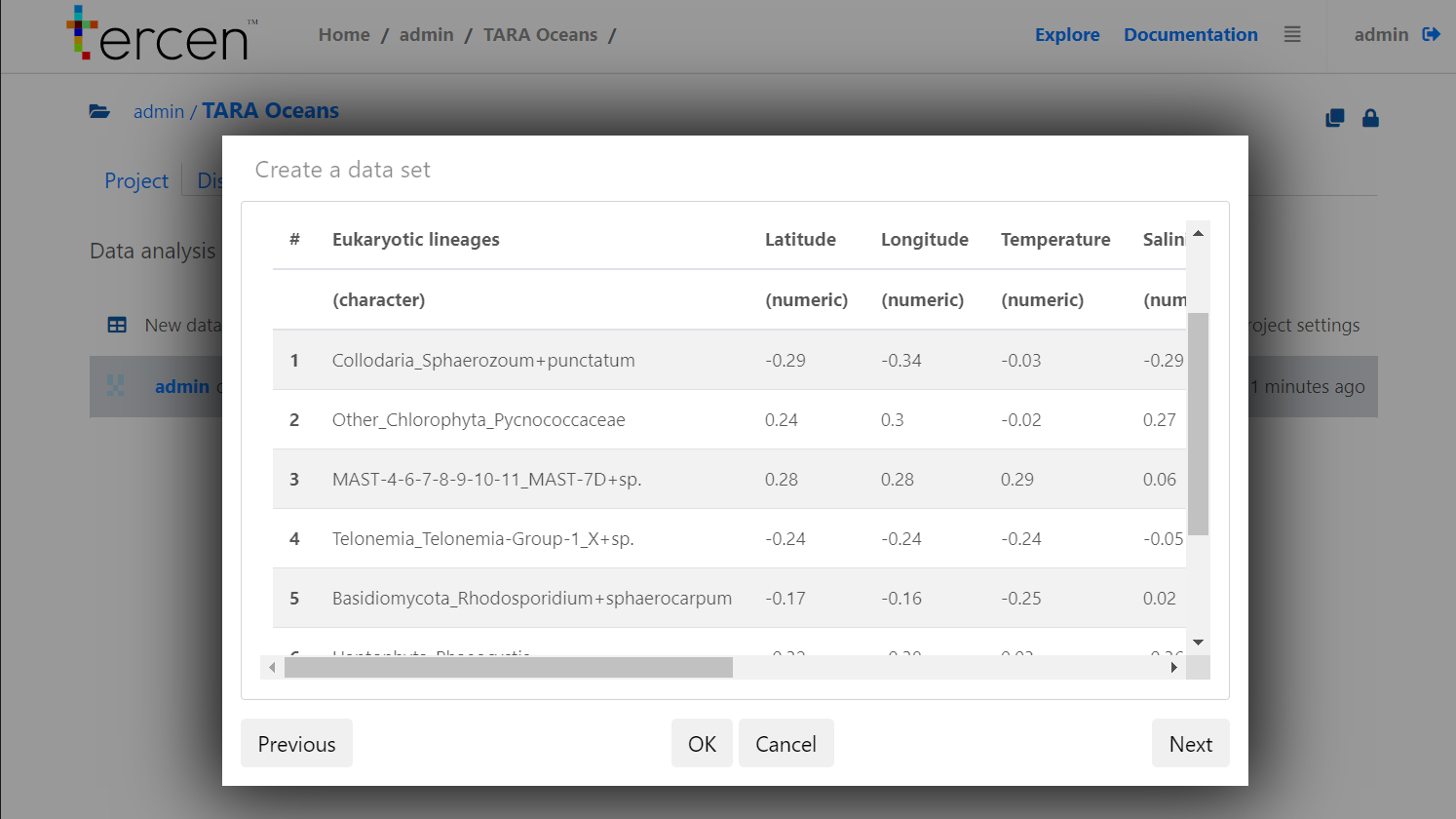Select the Basidiomycota_Rhodosporidium+sphaerocarpum cell
The image size is (1456, 819).
click(532, 599)
